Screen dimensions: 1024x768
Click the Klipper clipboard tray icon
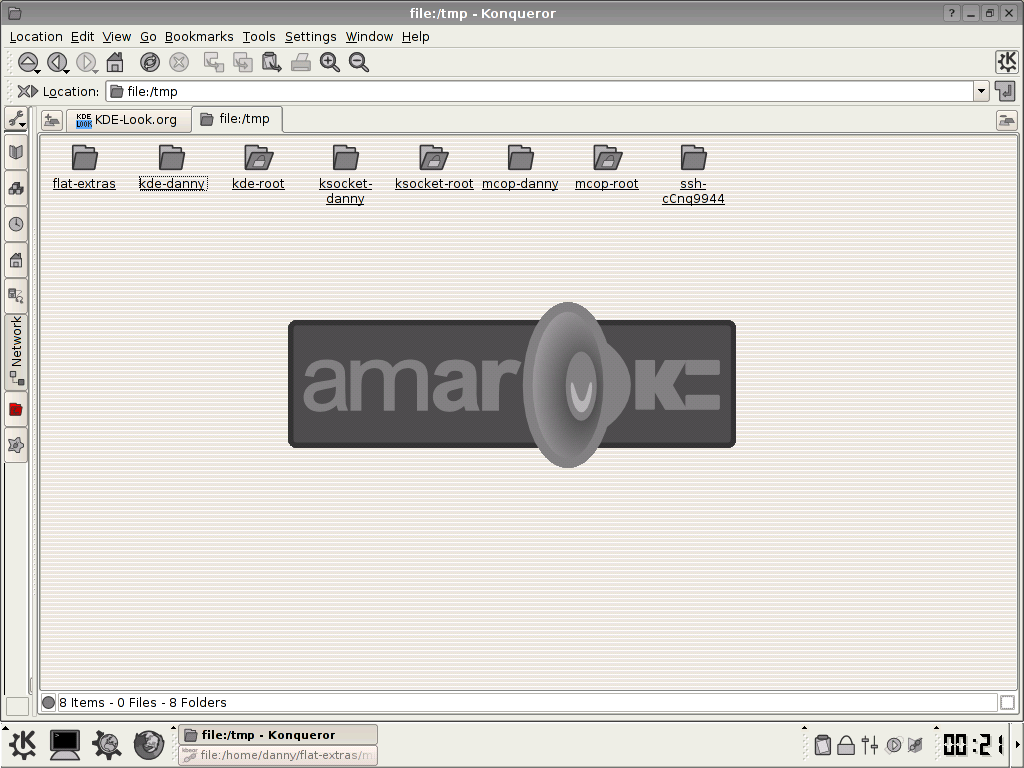click(823, 744)
